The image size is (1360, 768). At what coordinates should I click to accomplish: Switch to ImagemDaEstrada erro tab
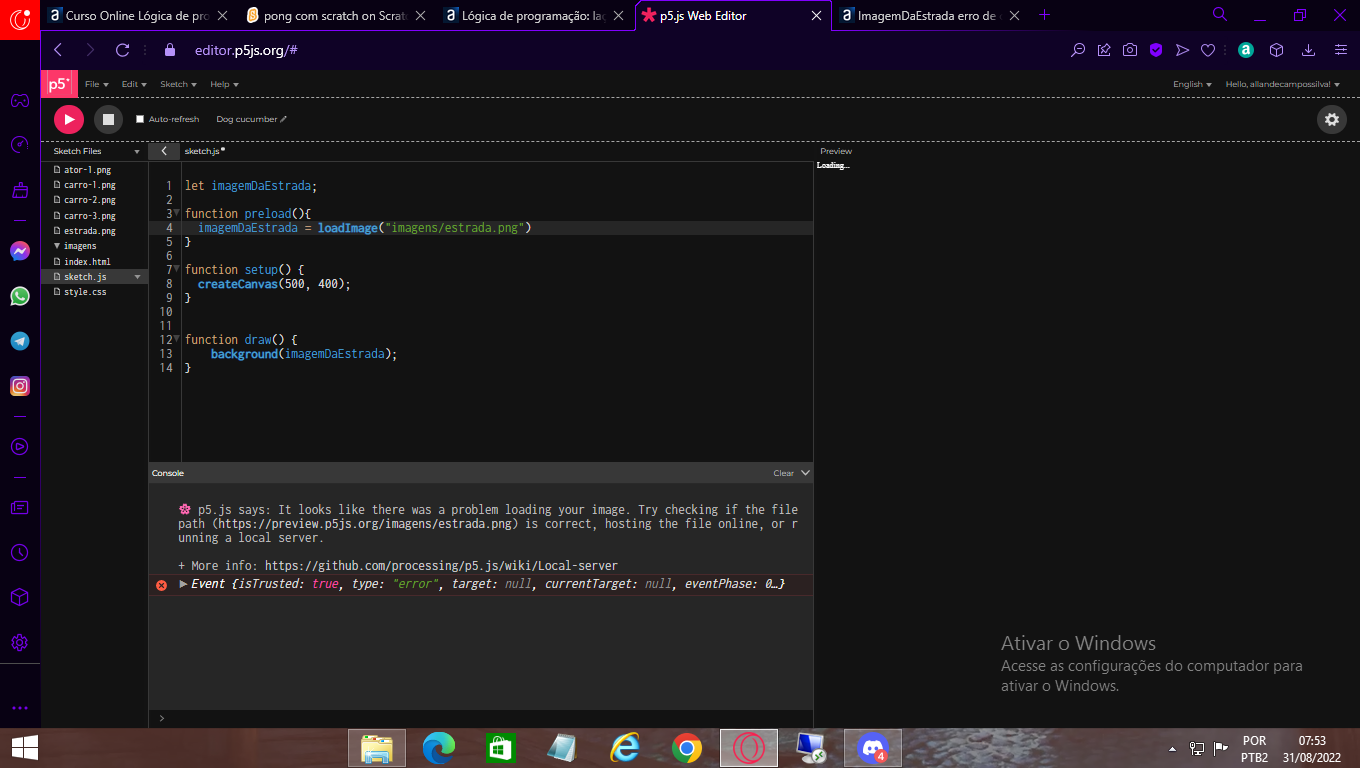(931, 15)
